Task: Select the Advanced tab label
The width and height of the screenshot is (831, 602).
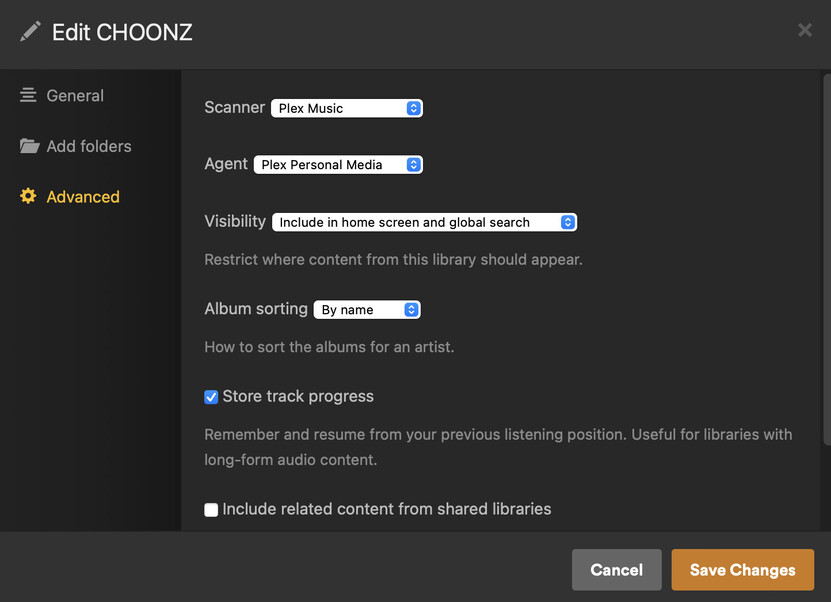Action: 83,197
